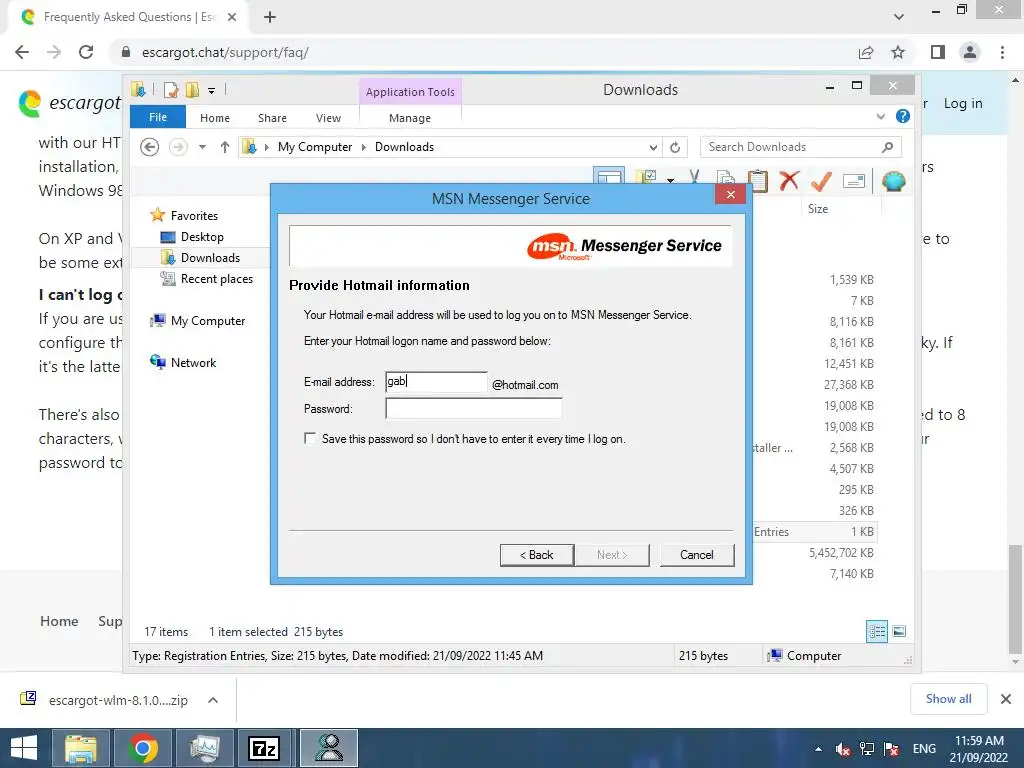Click Chrome share page icon
The width and height of the screenshot is (1024, 768).
866,52
